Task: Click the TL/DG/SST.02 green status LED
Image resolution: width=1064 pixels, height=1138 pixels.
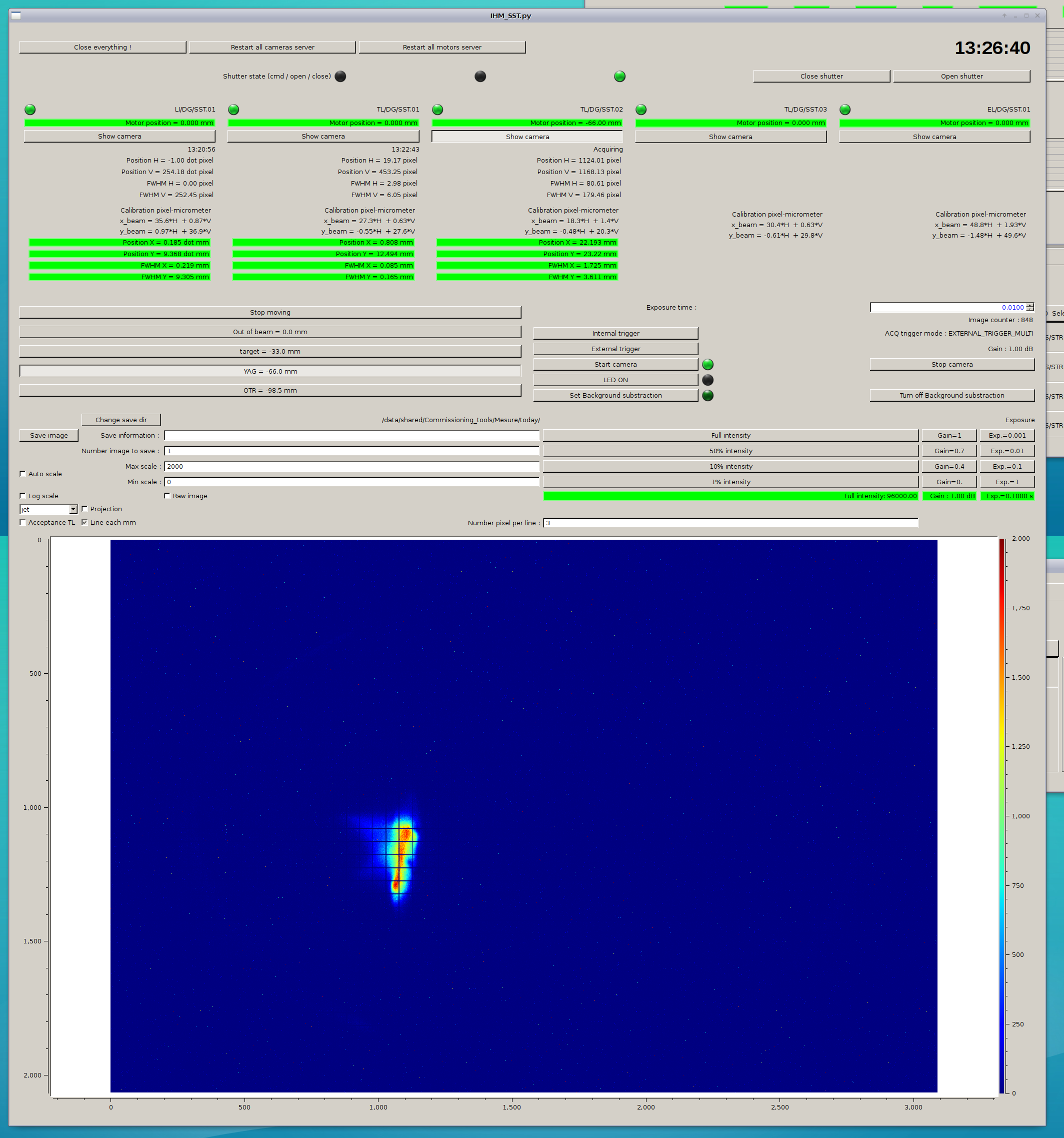Action: (437, 110)
